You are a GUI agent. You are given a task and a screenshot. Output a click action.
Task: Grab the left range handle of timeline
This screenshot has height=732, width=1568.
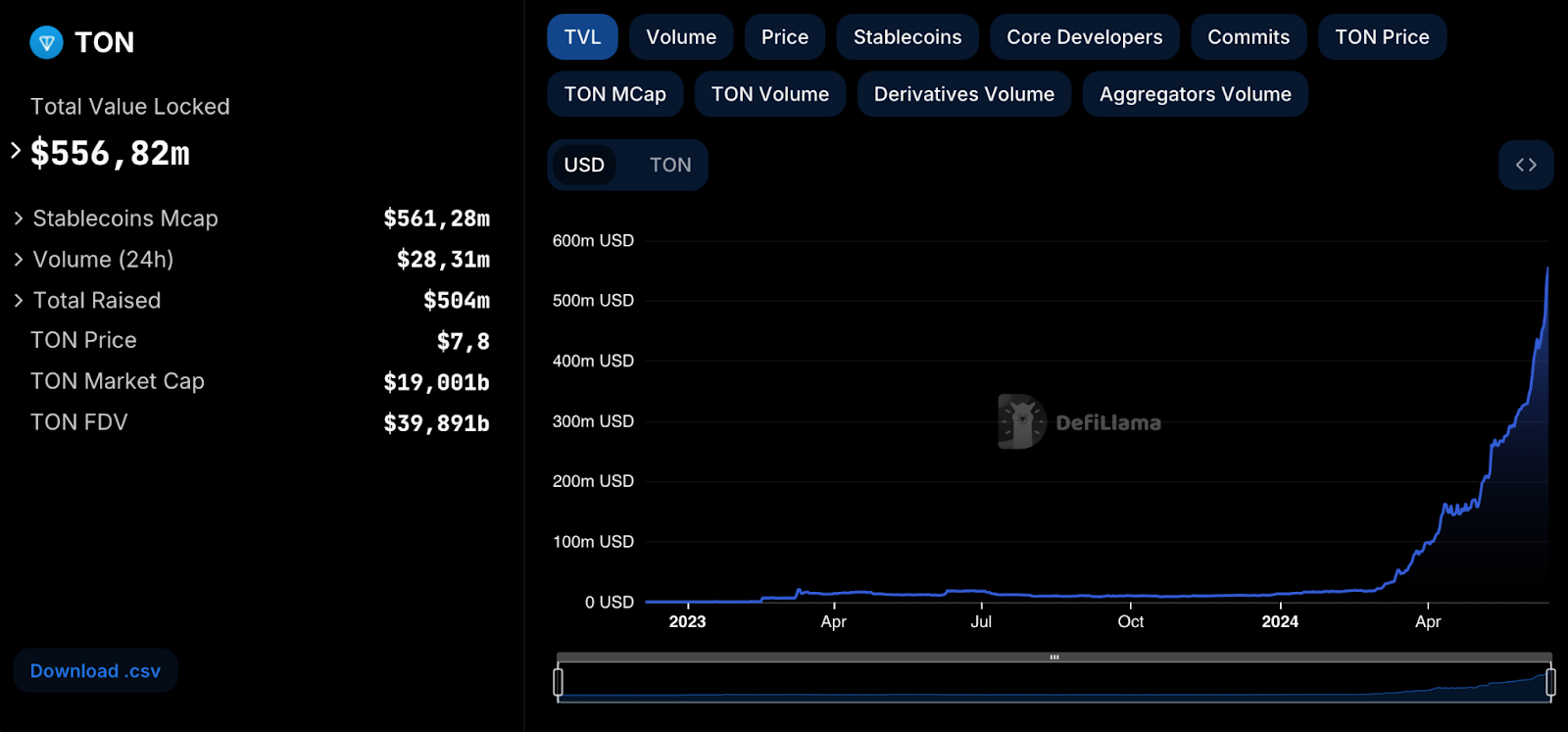(x=559, y=681)
